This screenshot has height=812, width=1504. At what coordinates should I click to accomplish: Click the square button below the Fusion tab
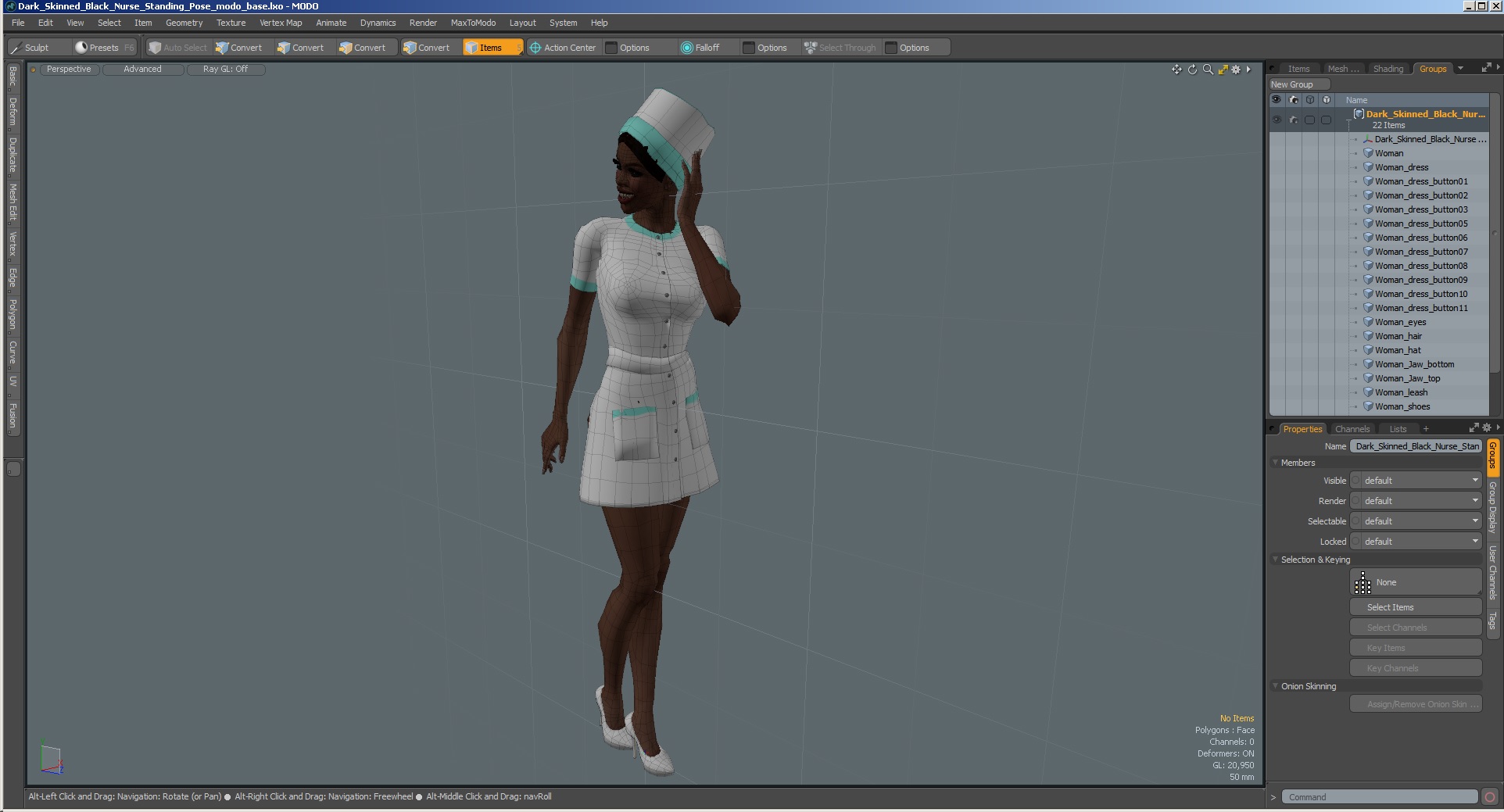13,469
